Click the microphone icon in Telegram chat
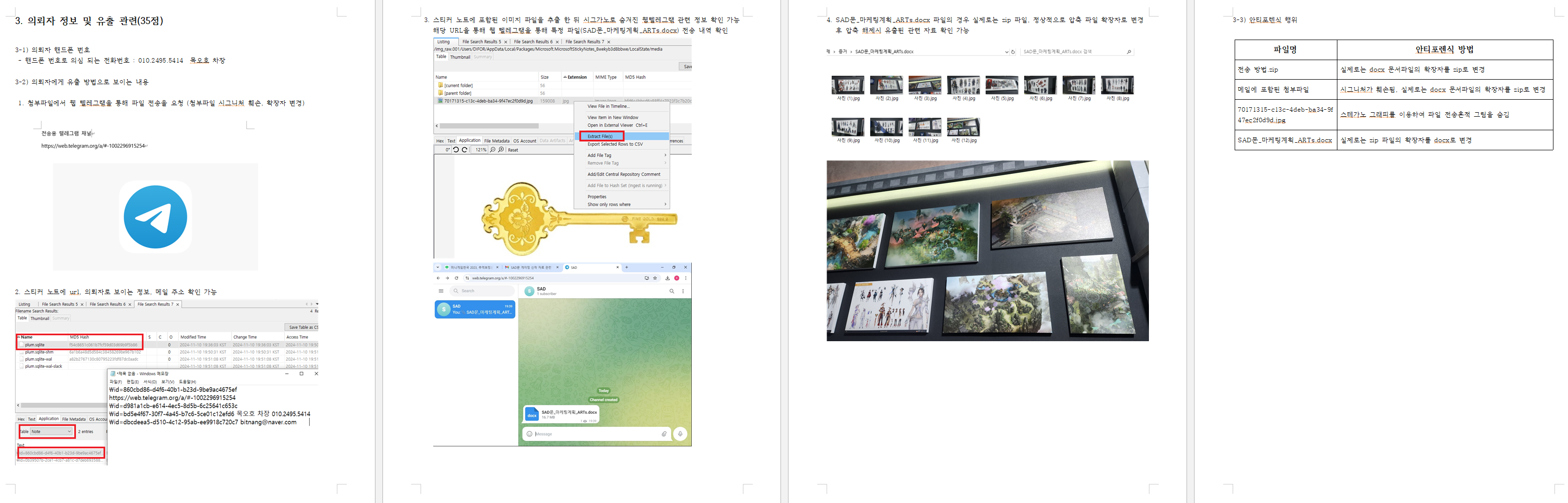 pyautogui.click(x=680, y=434)
